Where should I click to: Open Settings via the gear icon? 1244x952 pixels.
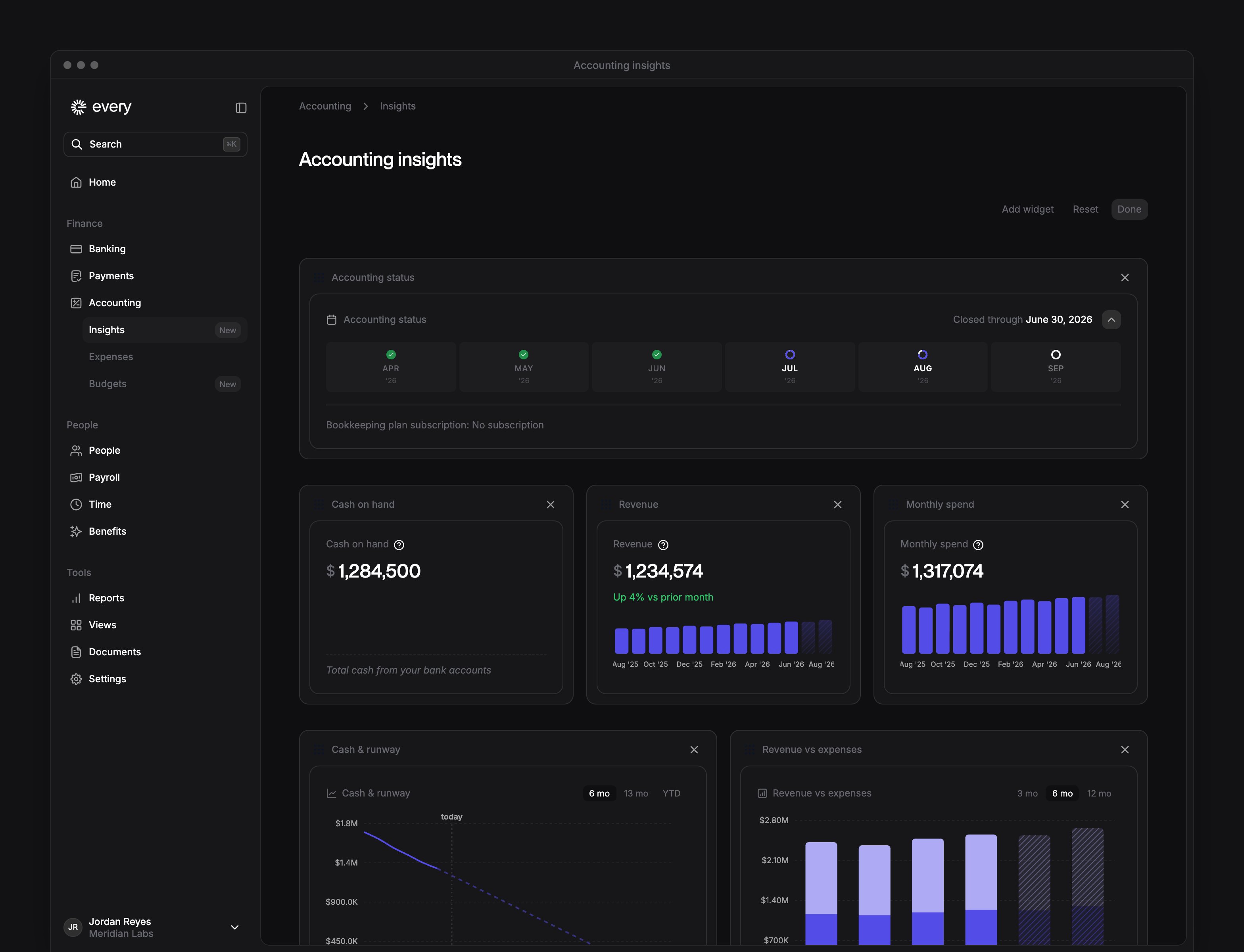[x=76, y=679]
